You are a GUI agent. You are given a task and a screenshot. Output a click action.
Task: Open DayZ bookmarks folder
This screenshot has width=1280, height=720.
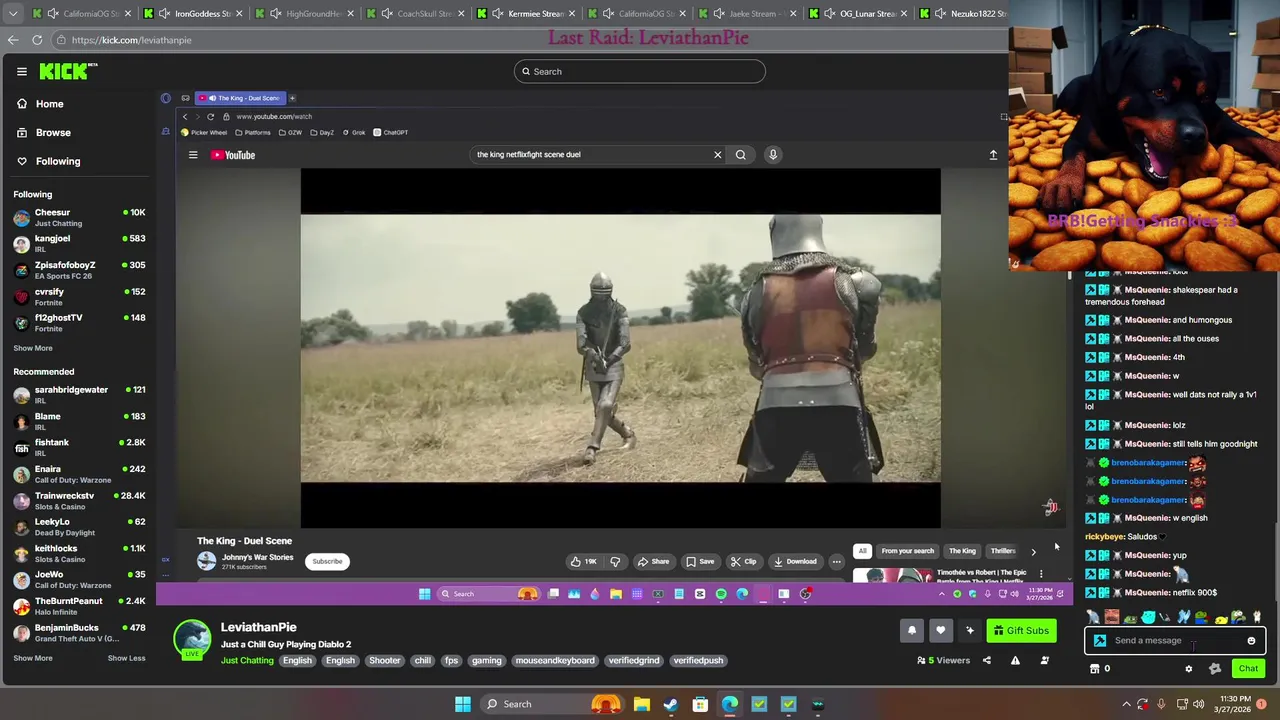coord(322,132)
